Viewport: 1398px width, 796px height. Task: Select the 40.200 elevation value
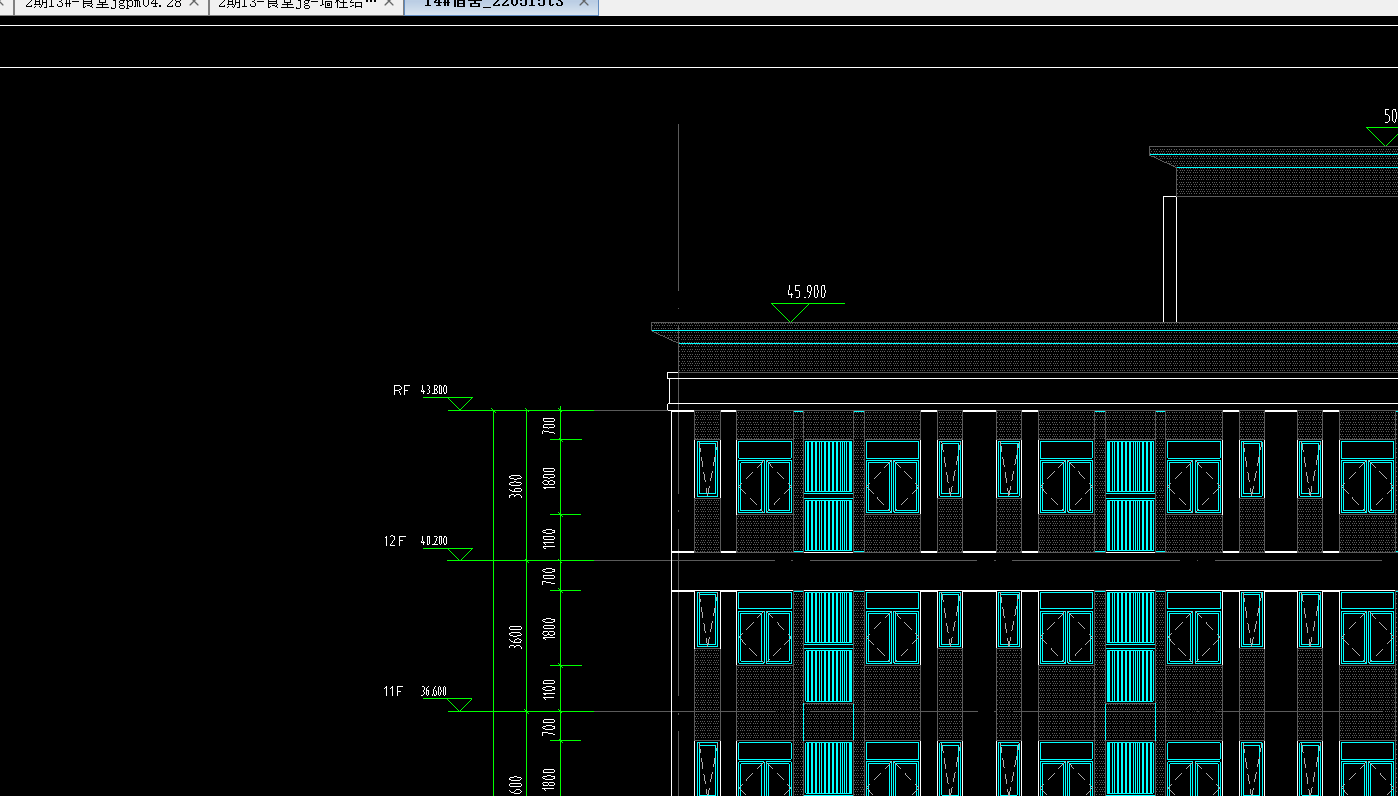pyautogui.click(x=433, y=541)
